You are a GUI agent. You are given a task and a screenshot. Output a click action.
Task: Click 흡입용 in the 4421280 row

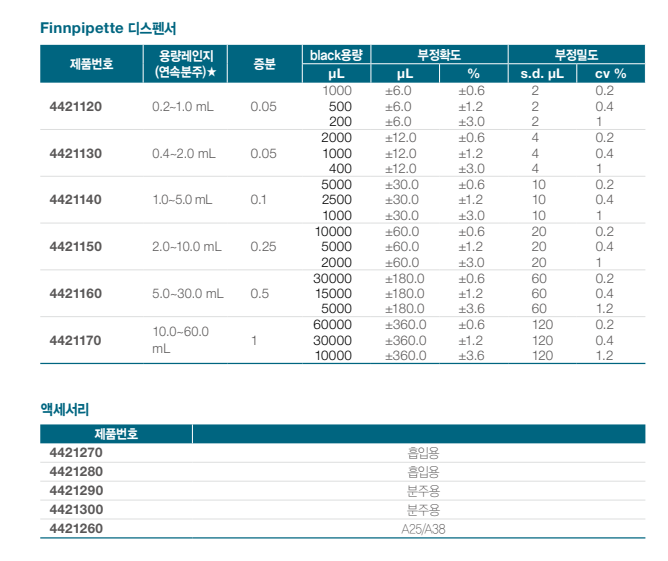point(423,472)
